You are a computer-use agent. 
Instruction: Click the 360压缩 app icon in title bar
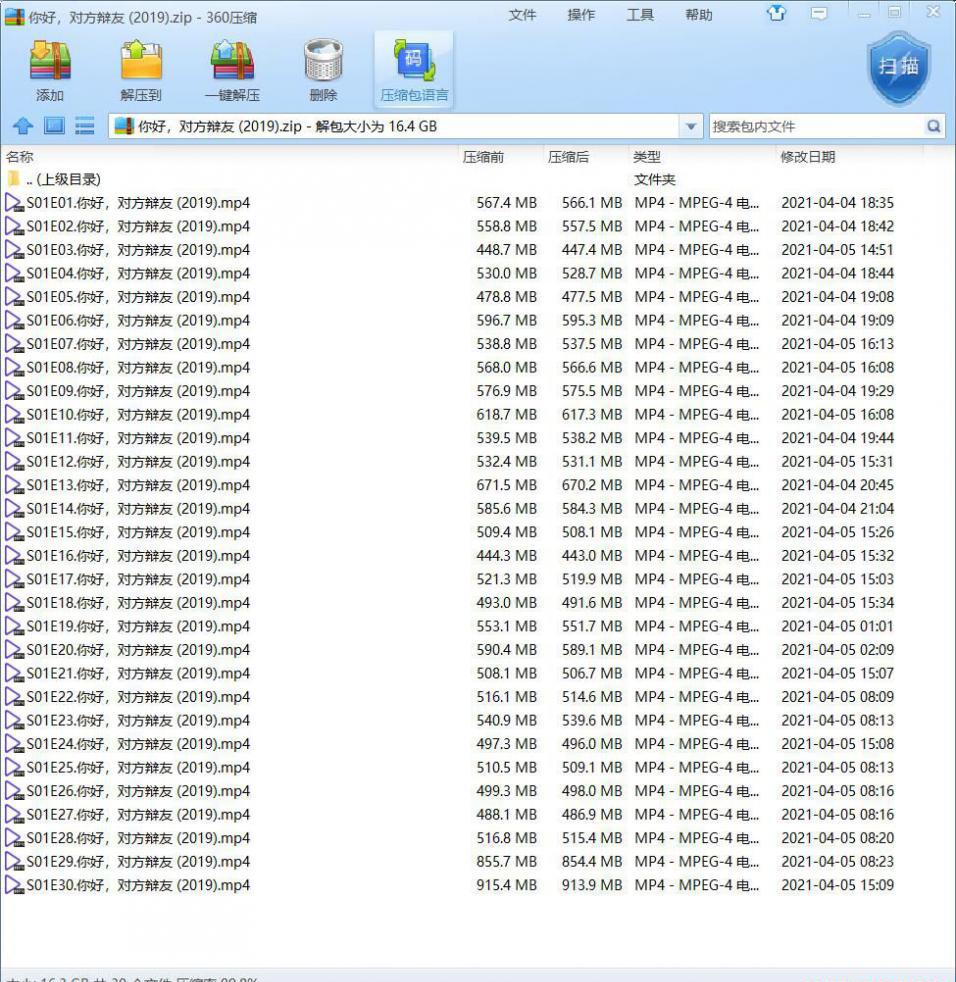pos(14,16)
